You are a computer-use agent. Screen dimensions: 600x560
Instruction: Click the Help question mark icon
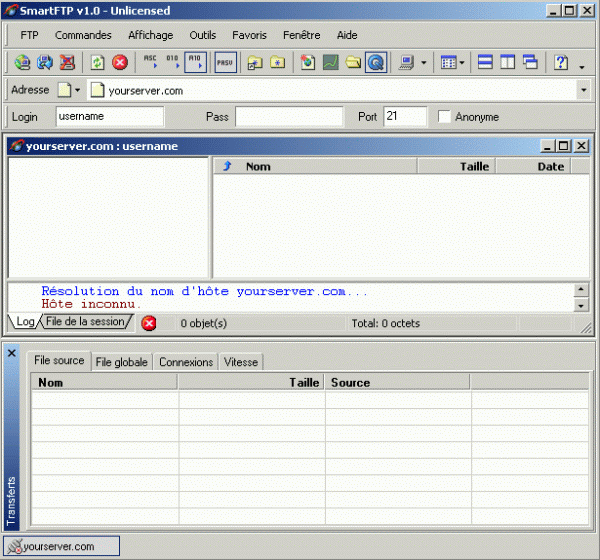[x=561, y=62]
